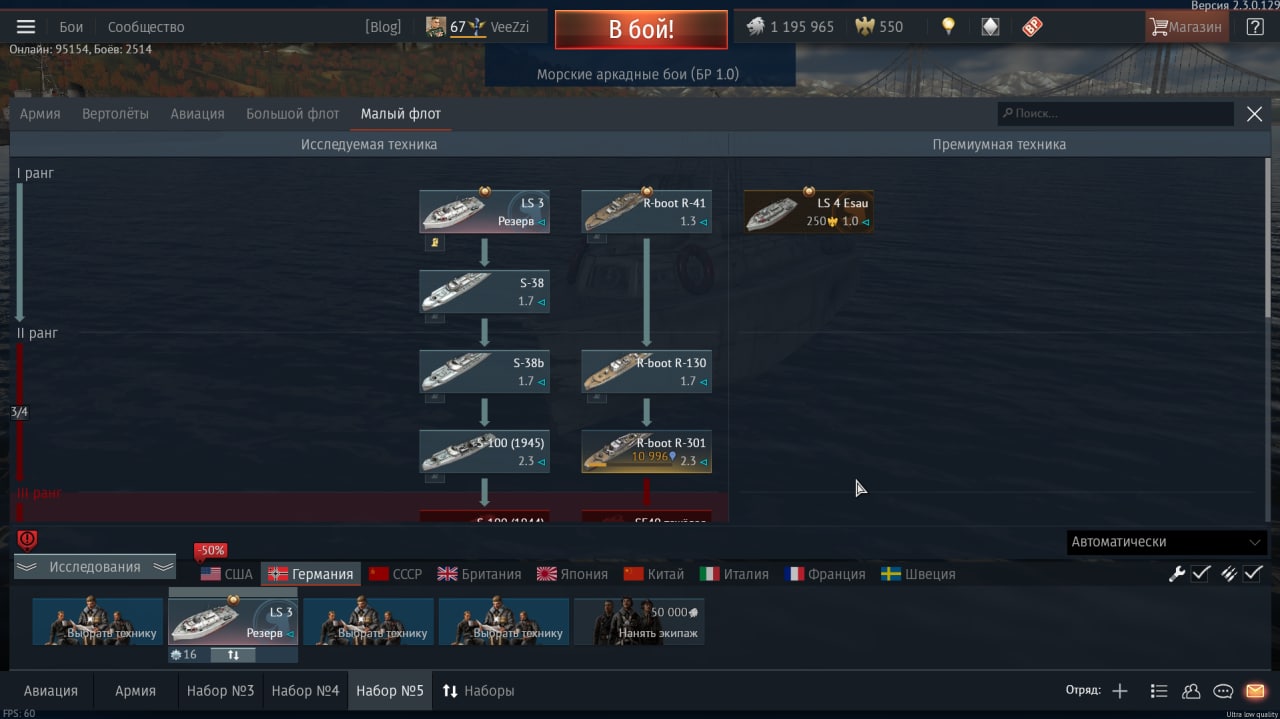Open the squad contacts list icon
This screenshot has width=1280, height=719.
pos(1191,691)
